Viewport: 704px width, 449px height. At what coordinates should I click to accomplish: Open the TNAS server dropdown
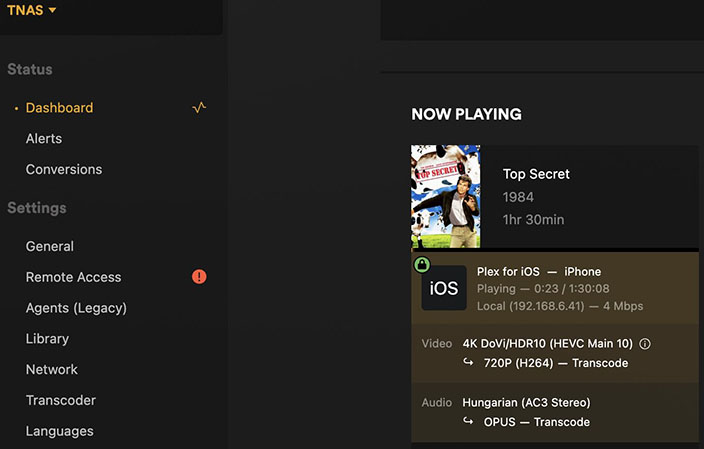tap(31, 10)
